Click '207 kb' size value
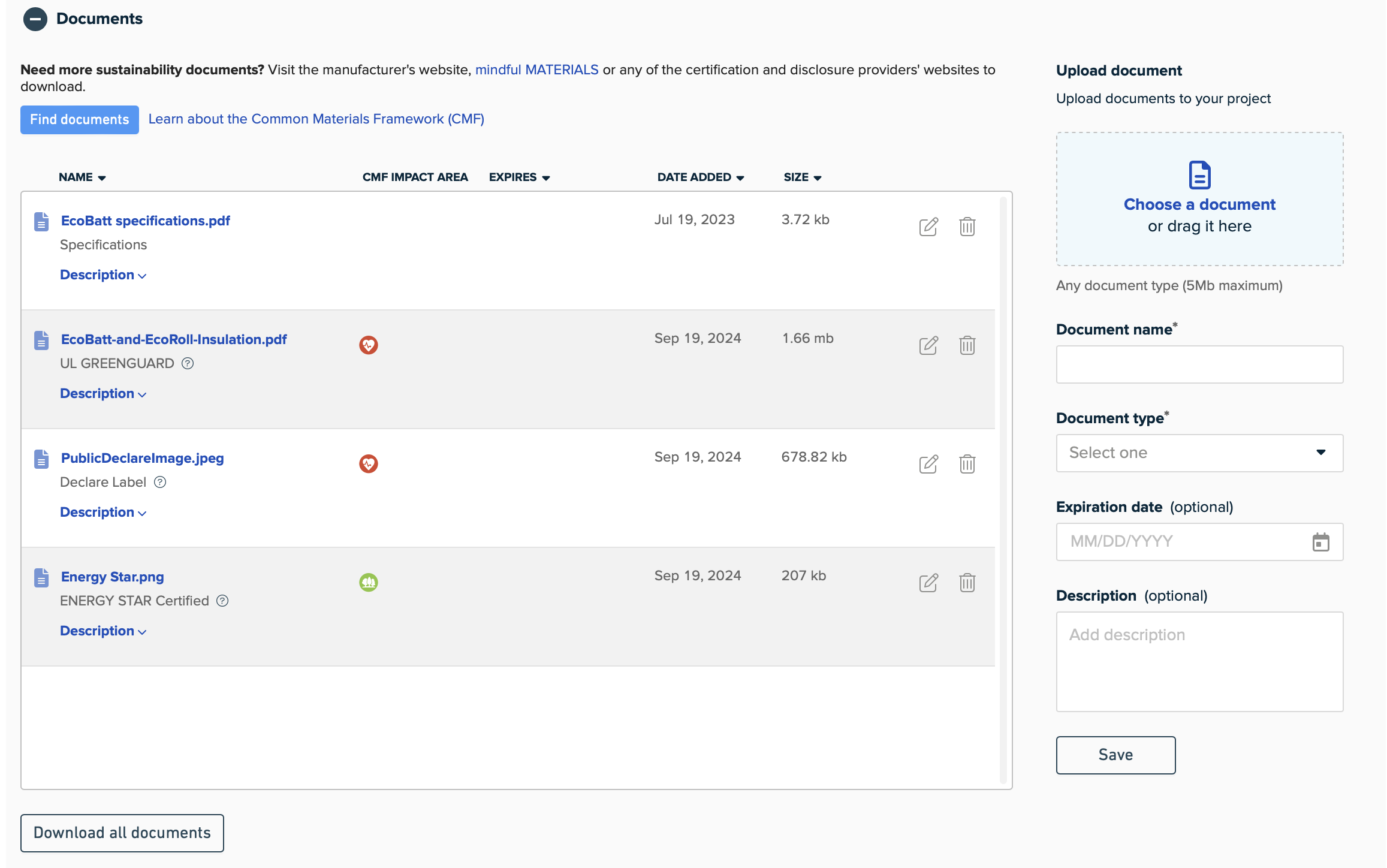 804,576
